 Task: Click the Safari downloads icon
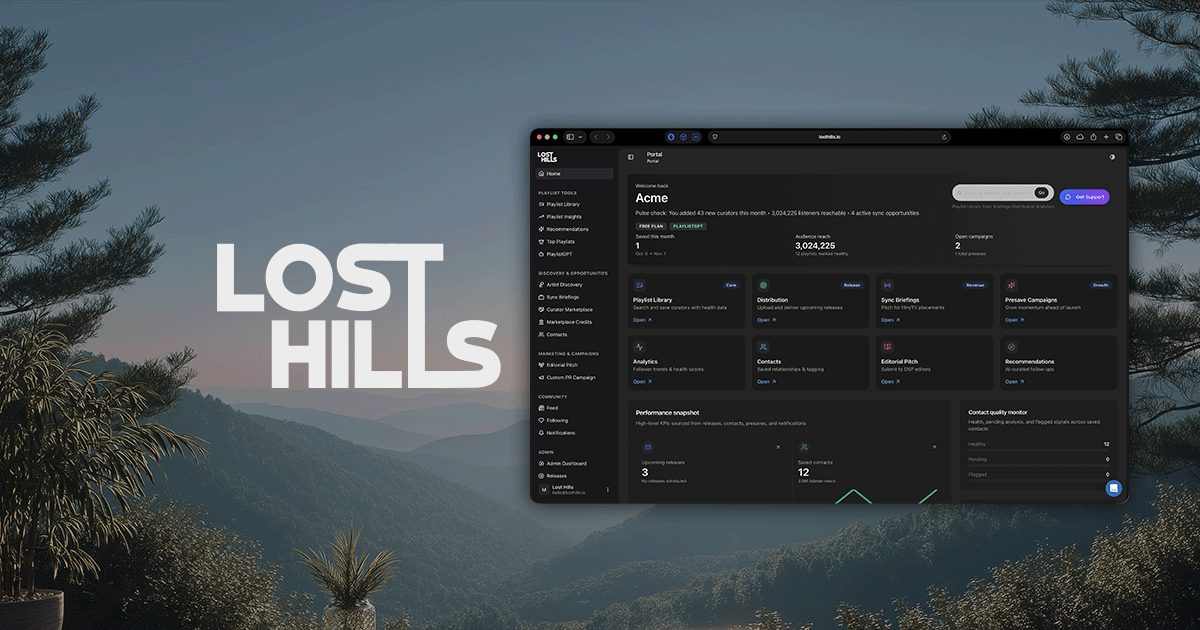1067,137
